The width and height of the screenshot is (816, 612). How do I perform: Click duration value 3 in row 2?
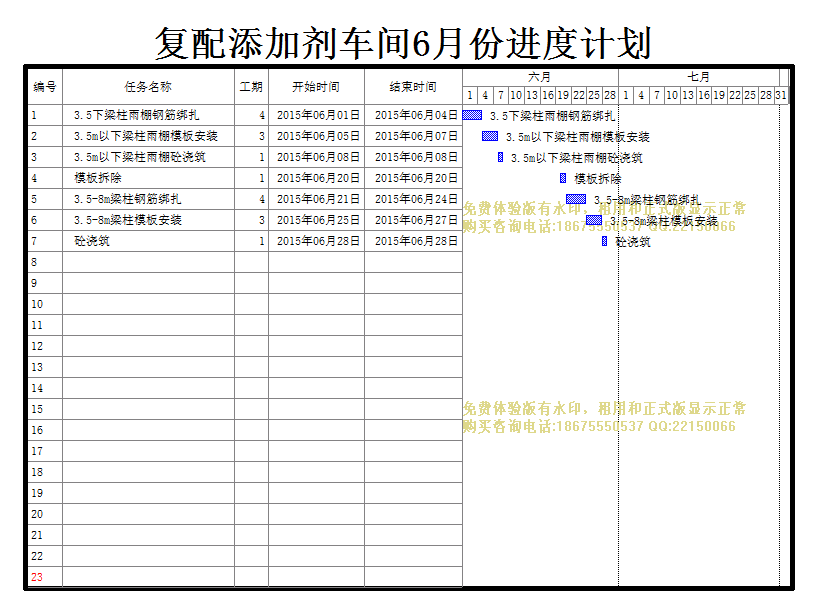coord(251,136)
